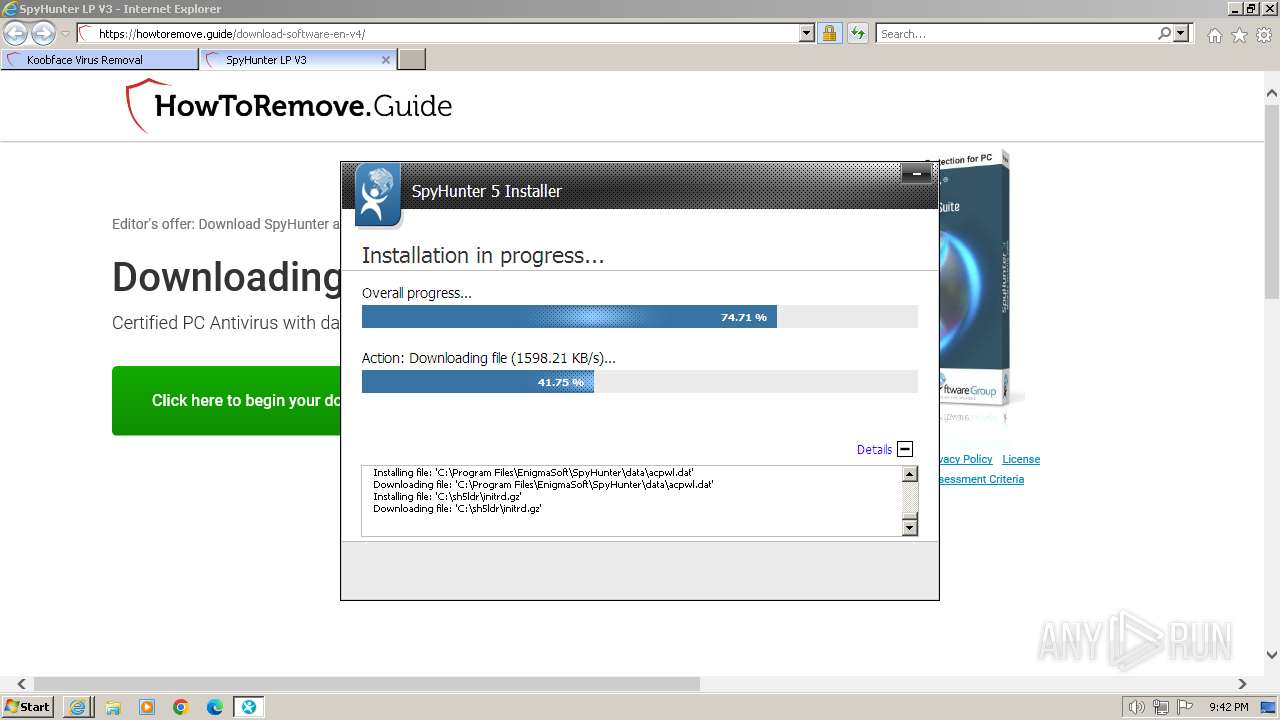Open Windows Explorer folder taskbar icon
1280x720 pixels.
tap(113, 707)
